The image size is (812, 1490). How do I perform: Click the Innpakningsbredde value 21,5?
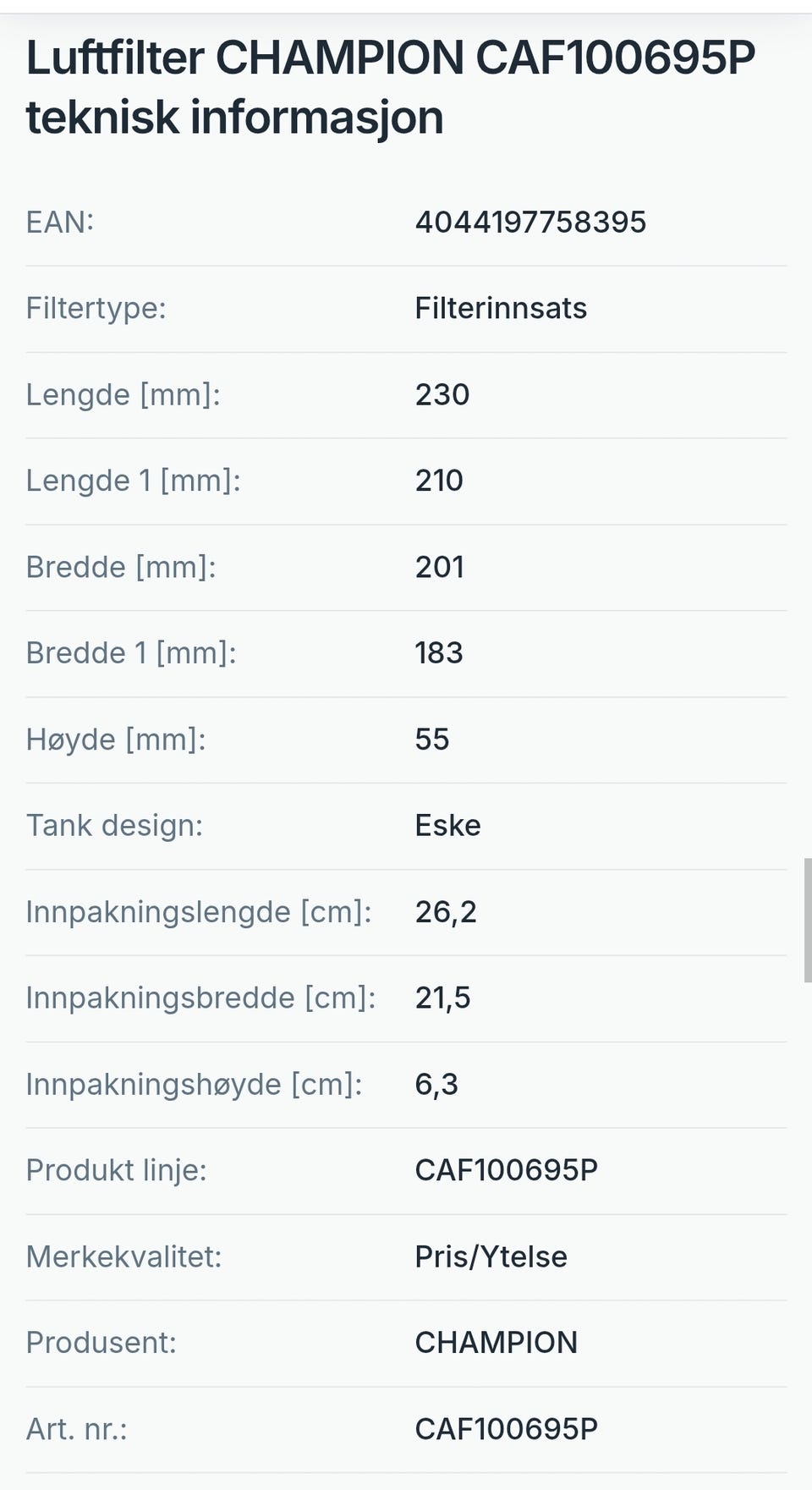click(x=442, y=999)
